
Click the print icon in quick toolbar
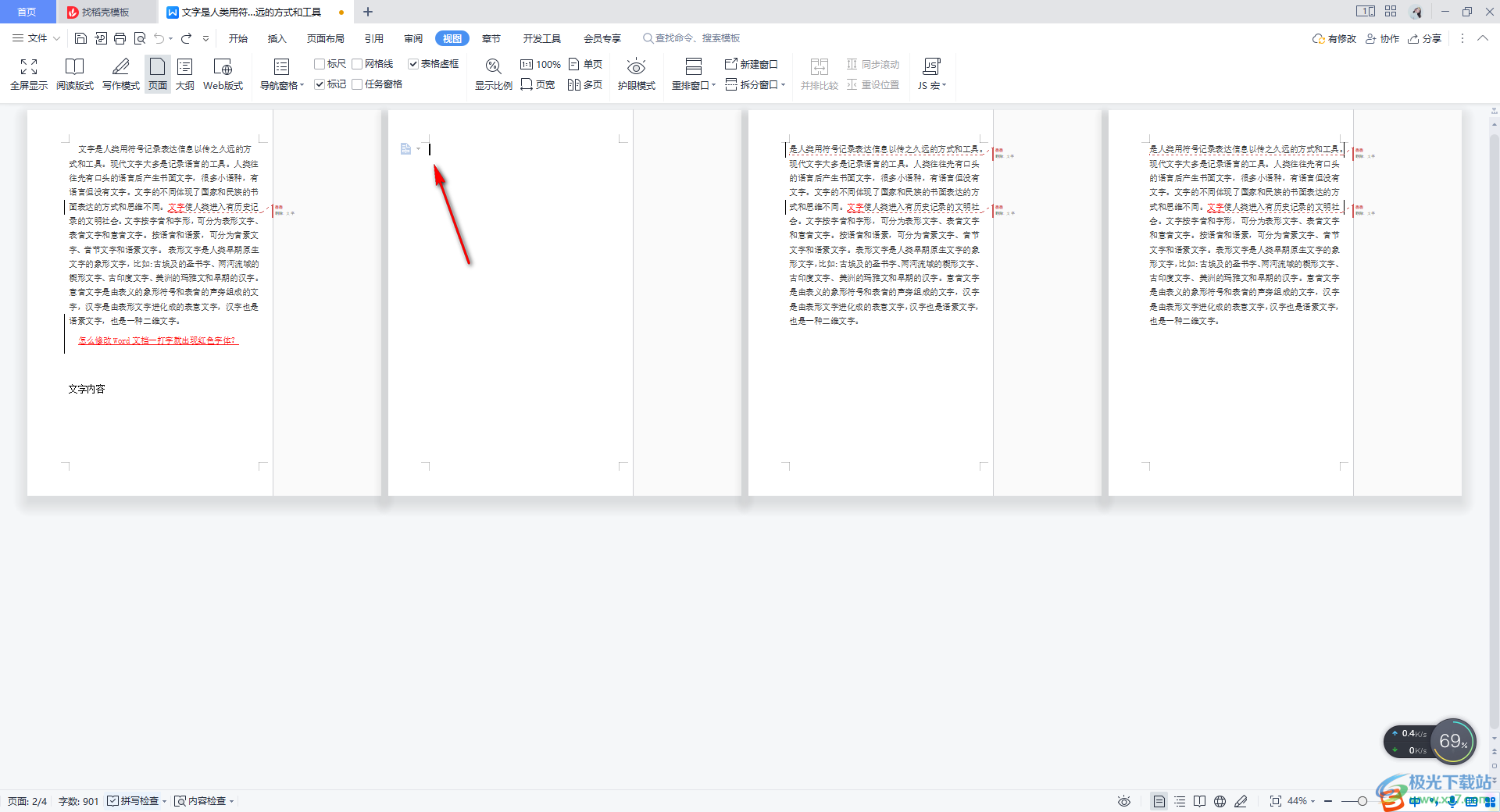point(120,38)
